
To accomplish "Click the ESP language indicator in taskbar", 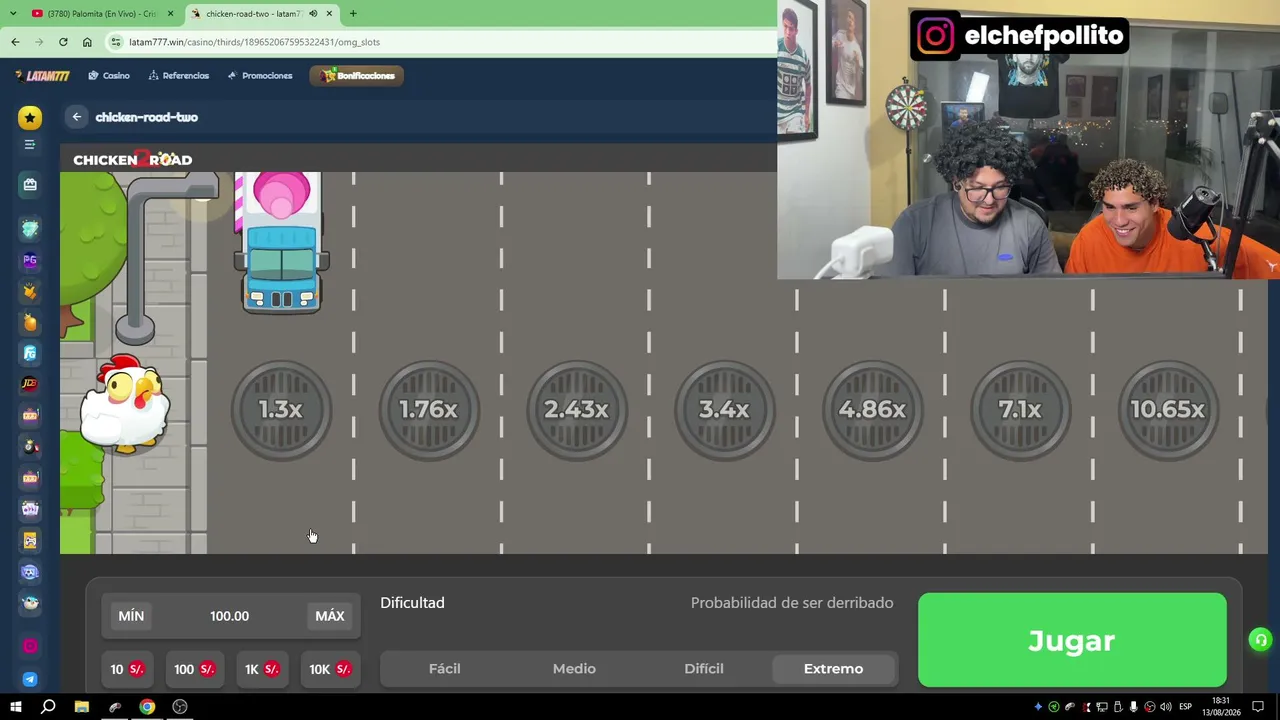I will (x=1185, y=707).
